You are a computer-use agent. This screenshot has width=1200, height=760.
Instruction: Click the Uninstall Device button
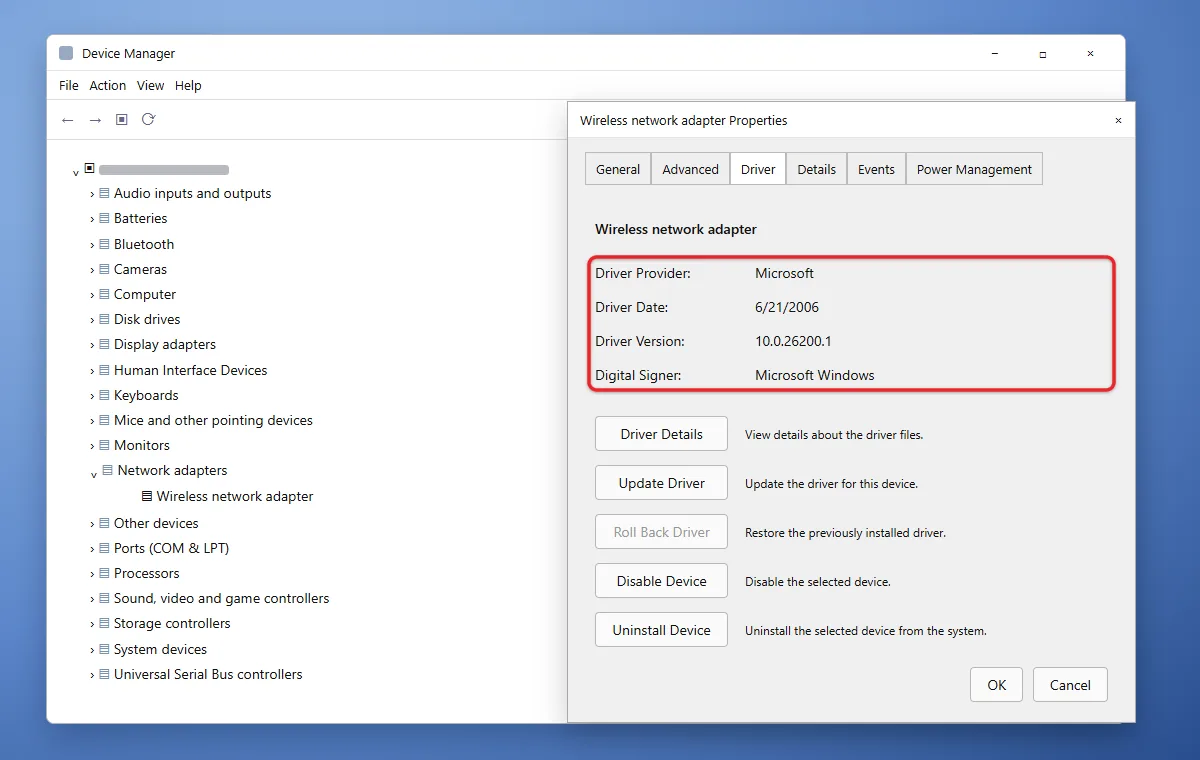(661, 630)
